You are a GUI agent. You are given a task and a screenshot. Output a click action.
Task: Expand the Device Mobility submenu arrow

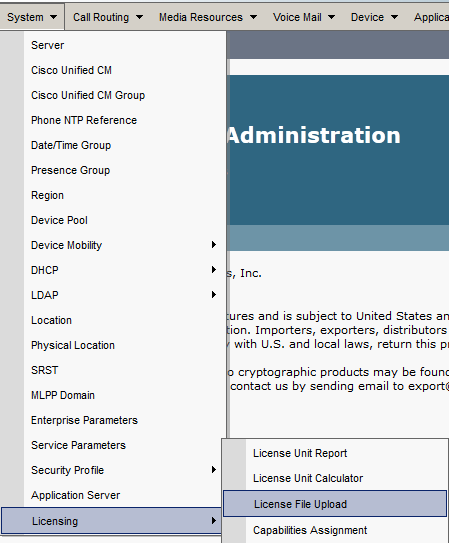(x=214, y=245)
